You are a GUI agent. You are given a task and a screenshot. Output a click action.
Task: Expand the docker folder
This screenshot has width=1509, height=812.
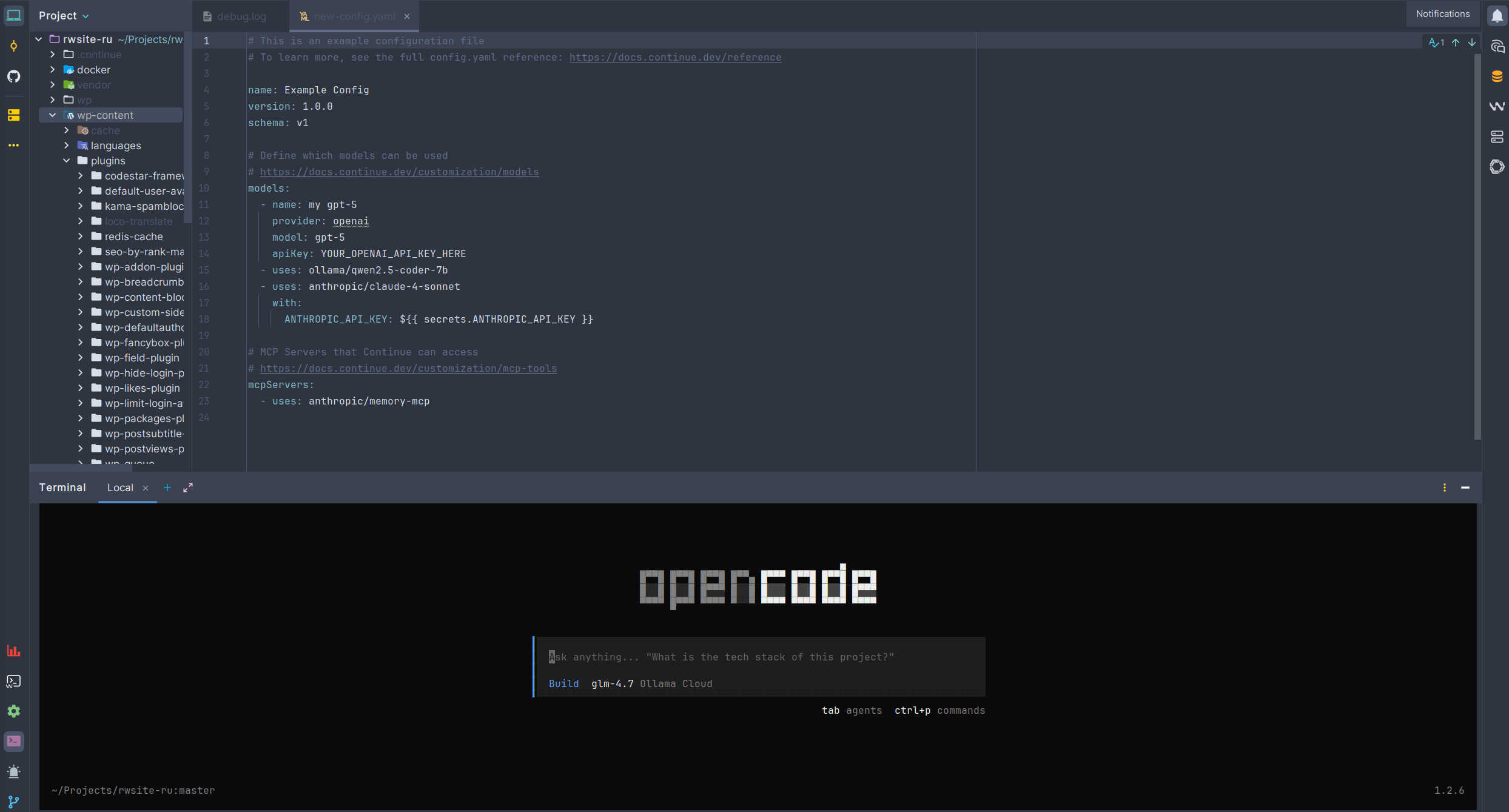pyautogui.click(x=53, y=70)
